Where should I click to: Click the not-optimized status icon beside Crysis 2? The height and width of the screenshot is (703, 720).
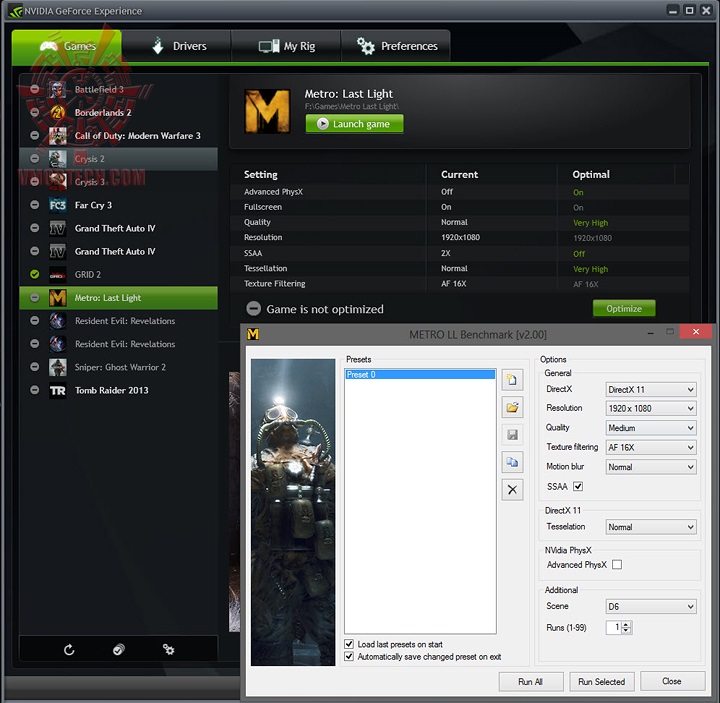coord(34,158)
